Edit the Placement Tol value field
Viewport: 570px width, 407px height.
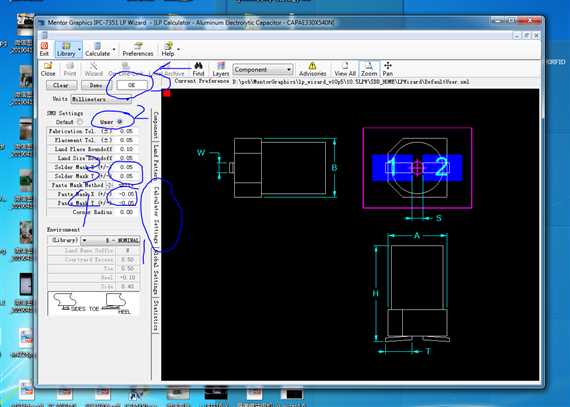pyautogui.click(x=127, y=140)
